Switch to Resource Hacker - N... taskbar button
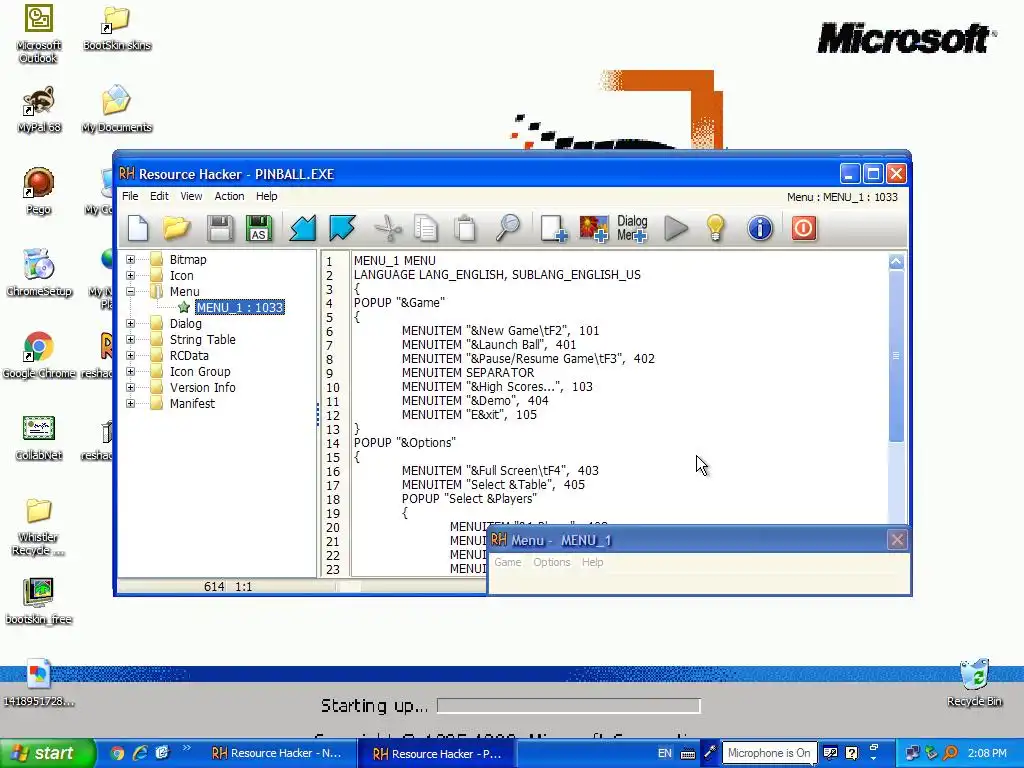1024x768 pixels. point(277,753)
